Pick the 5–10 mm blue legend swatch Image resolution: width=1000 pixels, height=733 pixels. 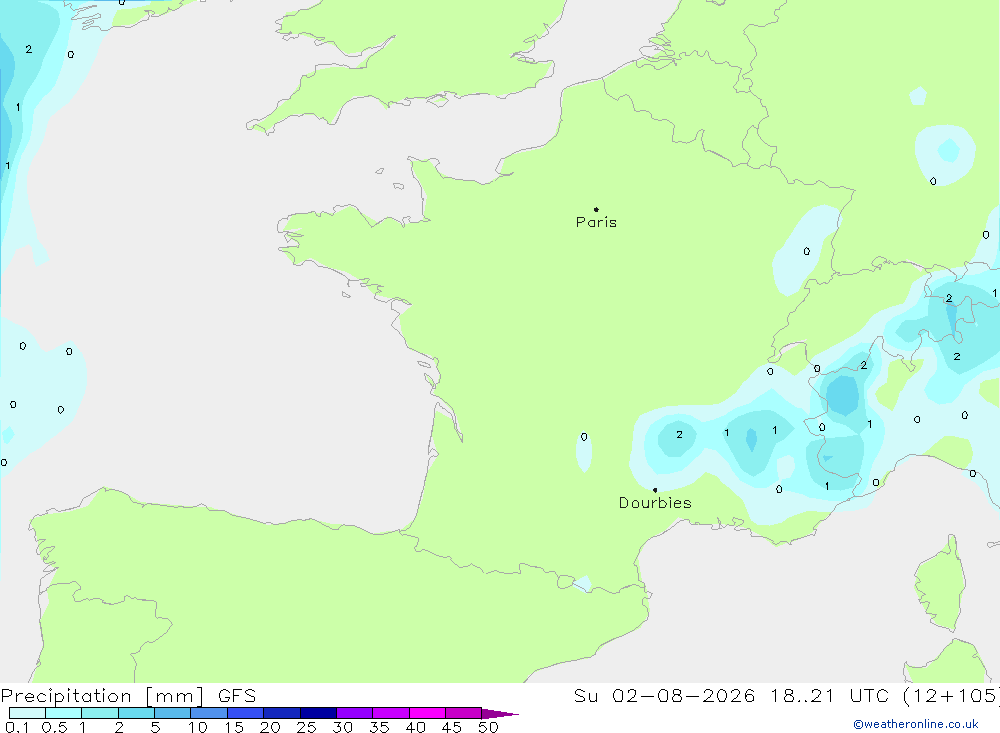[x=173, y=713]
